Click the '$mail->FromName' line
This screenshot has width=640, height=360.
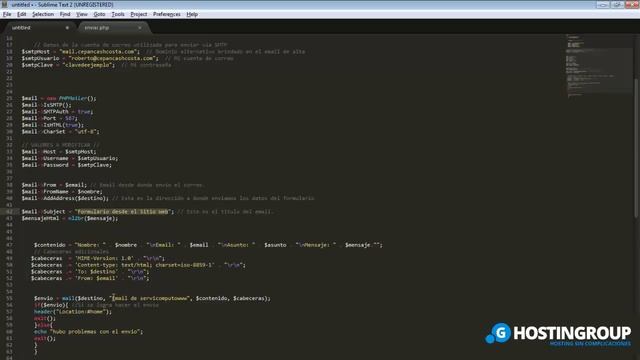click(62, 191)
